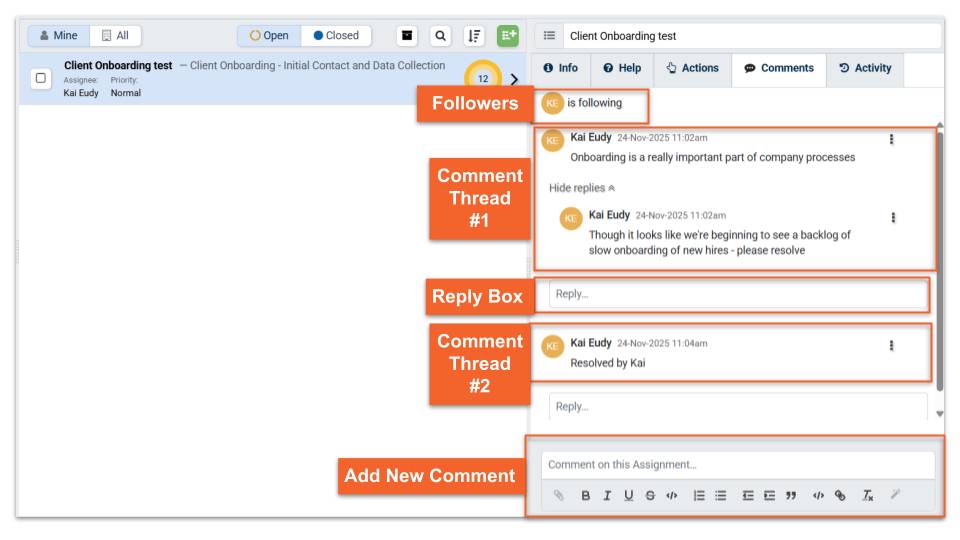Click the insert link icon in the editor
This screenshot has height=540, width=960.
[840, 496]
